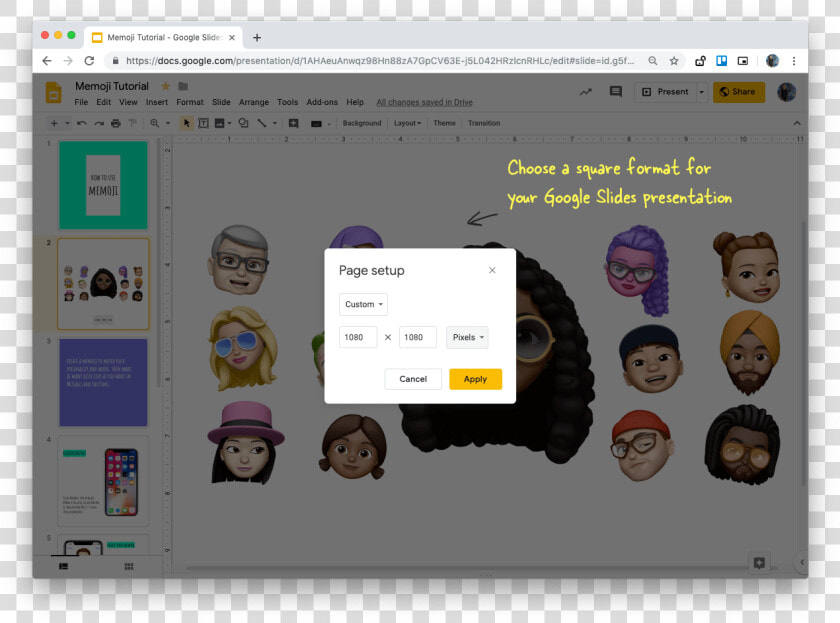840x623 pixels.
Task: Expand the zoom level dropdown arrow
Action: tap(168, 123)
